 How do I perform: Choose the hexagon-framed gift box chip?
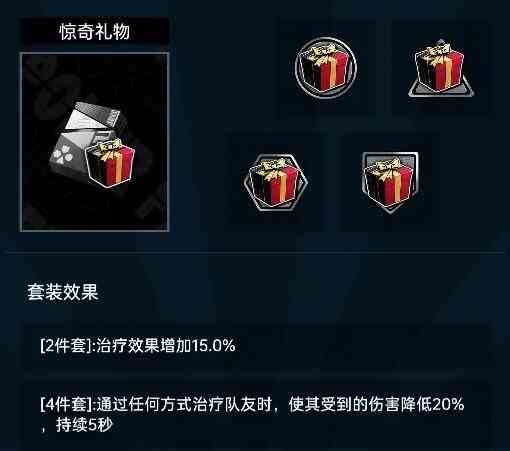click(276, 182)
